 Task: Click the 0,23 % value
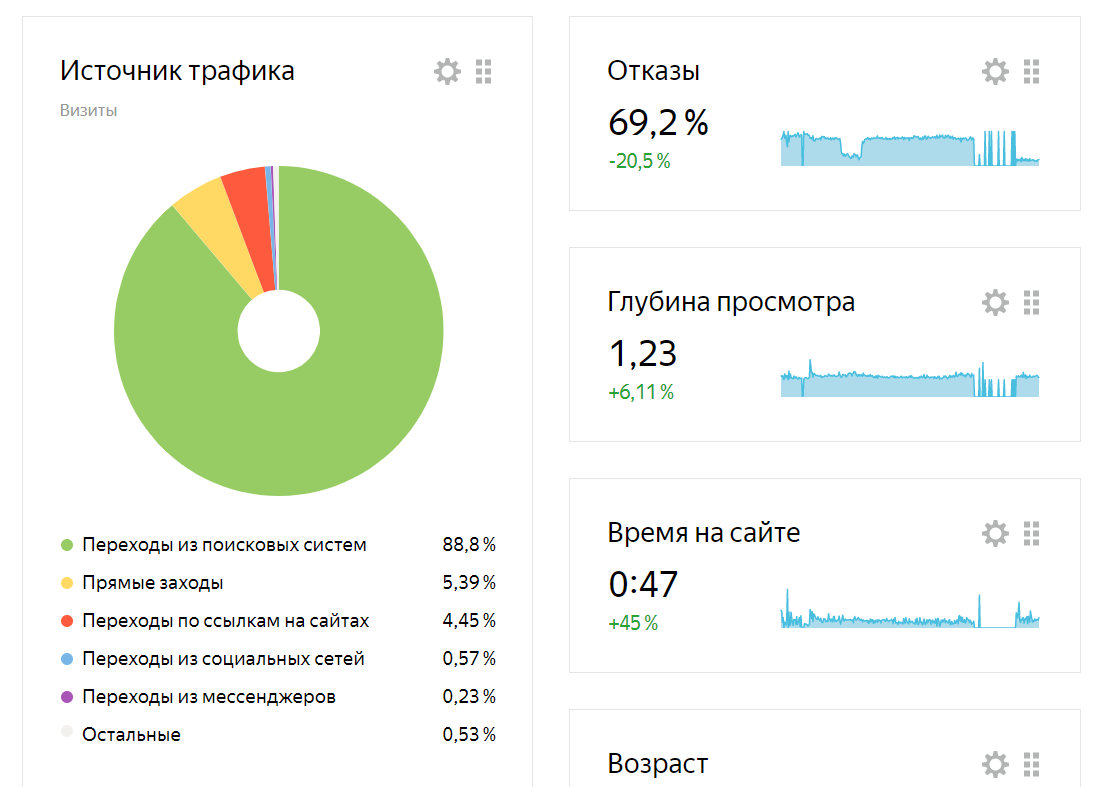point(469,697)
